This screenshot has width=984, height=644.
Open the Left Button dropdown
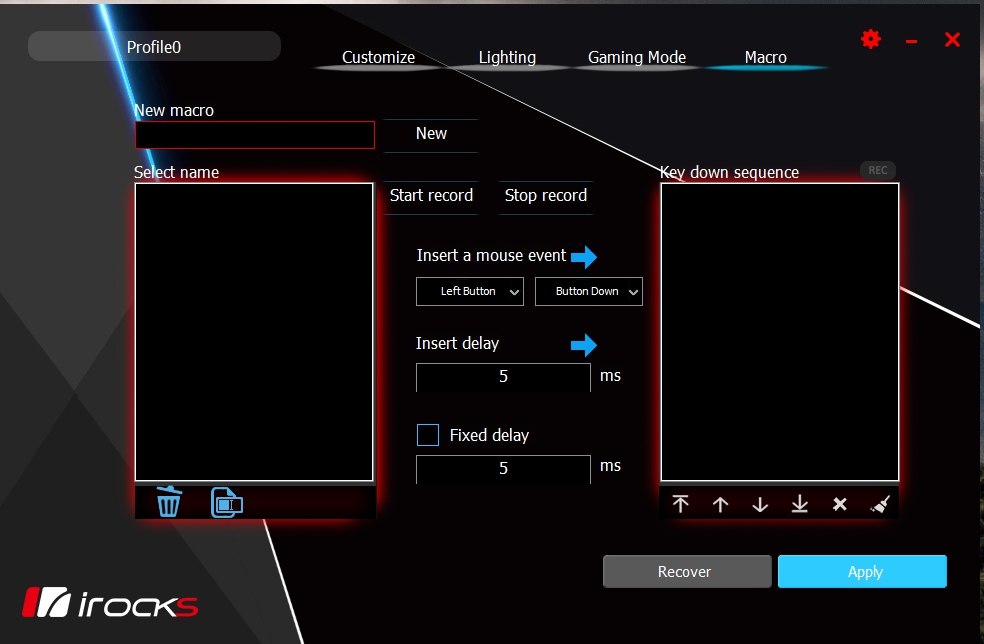tap(469, 291)
